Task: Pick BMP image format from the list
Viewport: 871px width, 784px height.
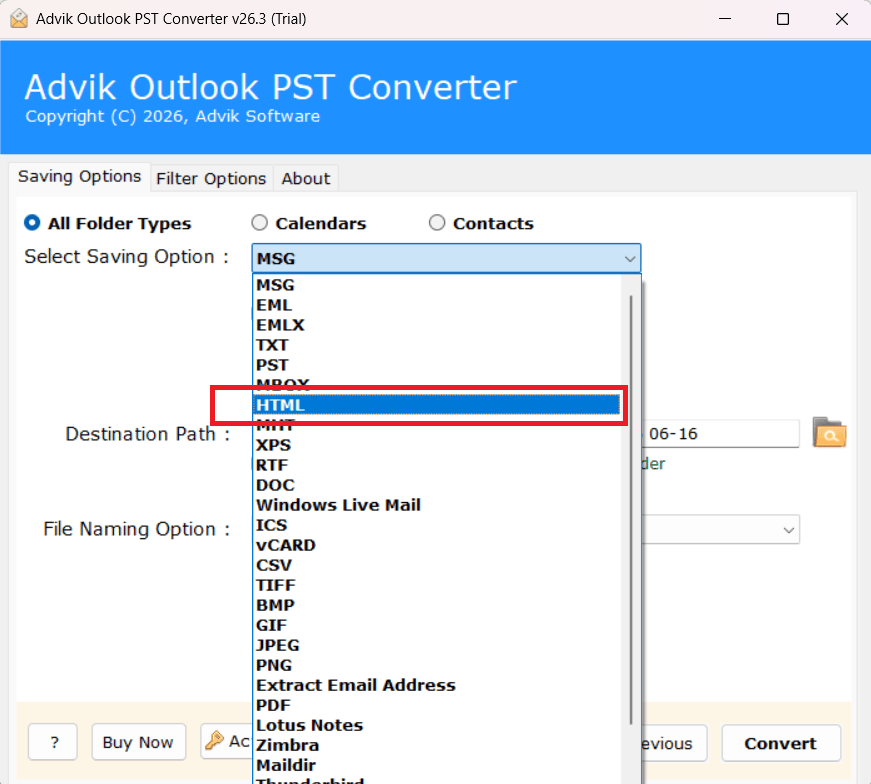Action: pyautogui.click(x=437, y=605)
